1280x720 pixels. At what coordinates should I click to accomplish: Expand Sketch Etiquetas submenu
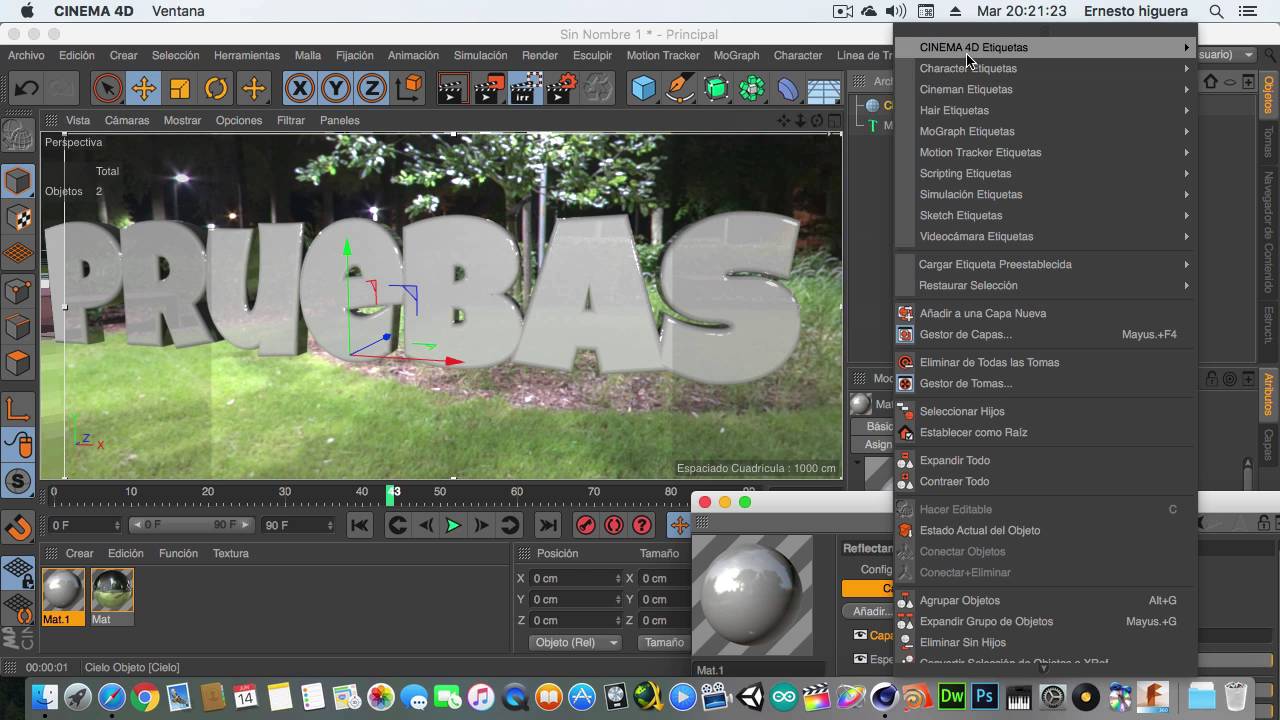tap(1045, 215)
